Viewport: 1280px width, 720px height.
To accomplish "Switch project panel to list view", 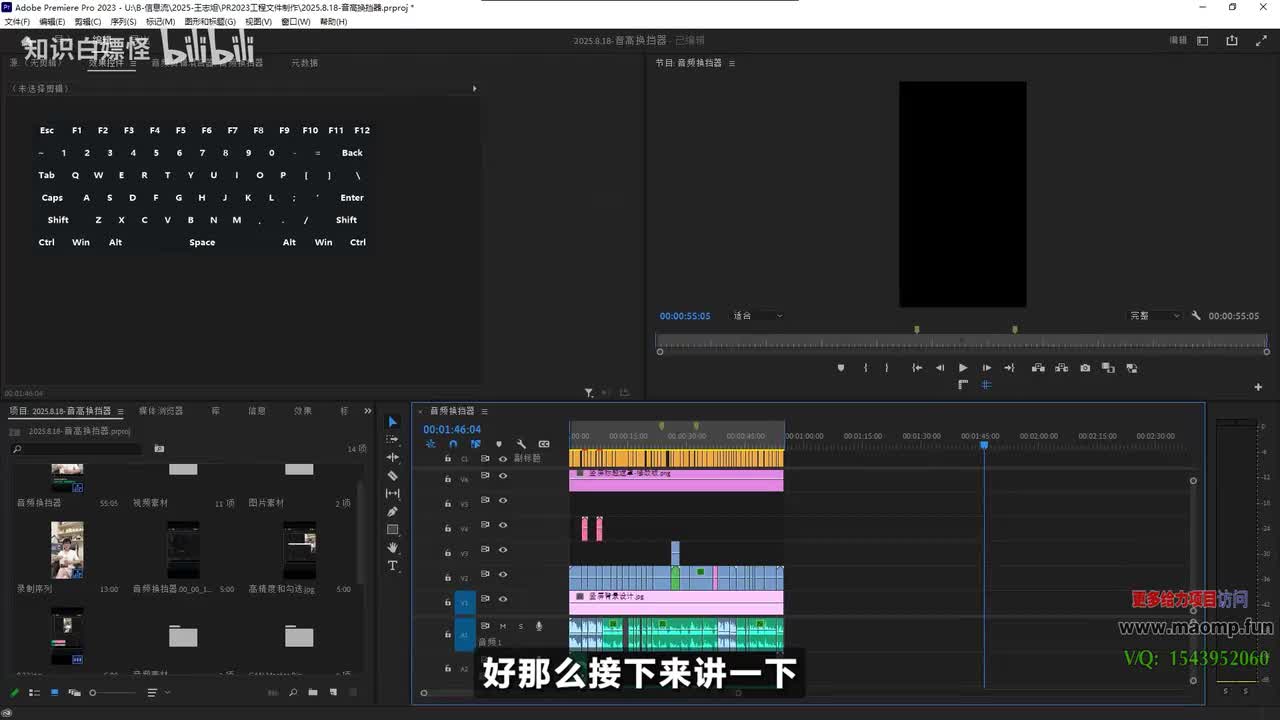I will [34, 692].
